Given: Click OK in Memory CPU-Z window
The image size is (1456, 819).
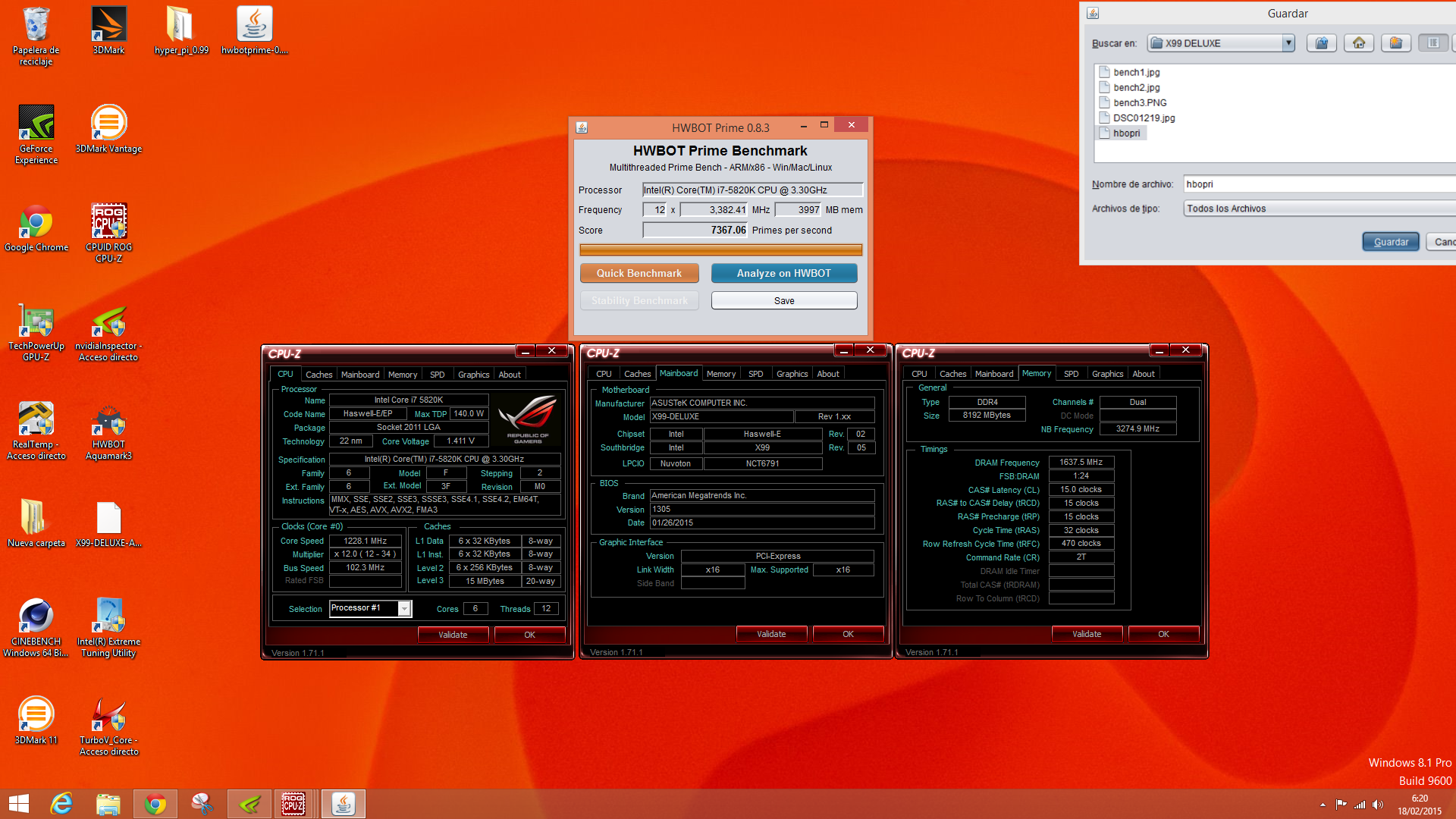Looking at the screenshot, I should click(1163, 634).
